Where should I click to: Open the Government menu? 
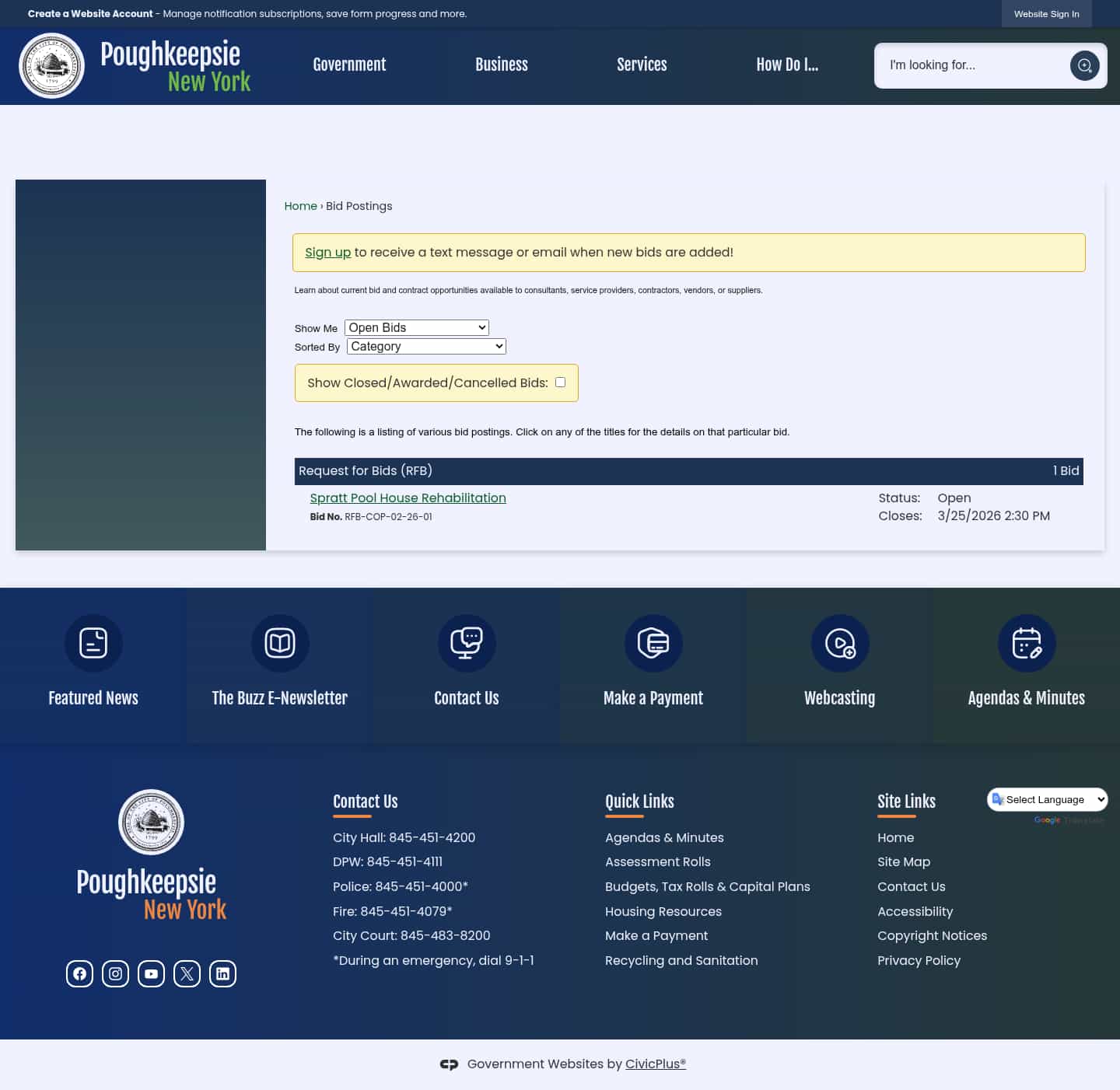[349, 65]
